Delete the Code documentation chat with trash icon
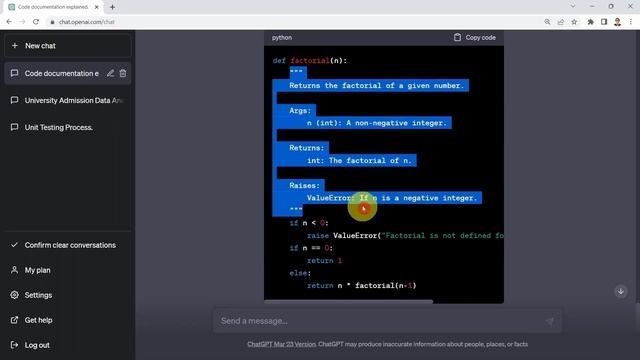The image size is (640, 360). (123, 73)
